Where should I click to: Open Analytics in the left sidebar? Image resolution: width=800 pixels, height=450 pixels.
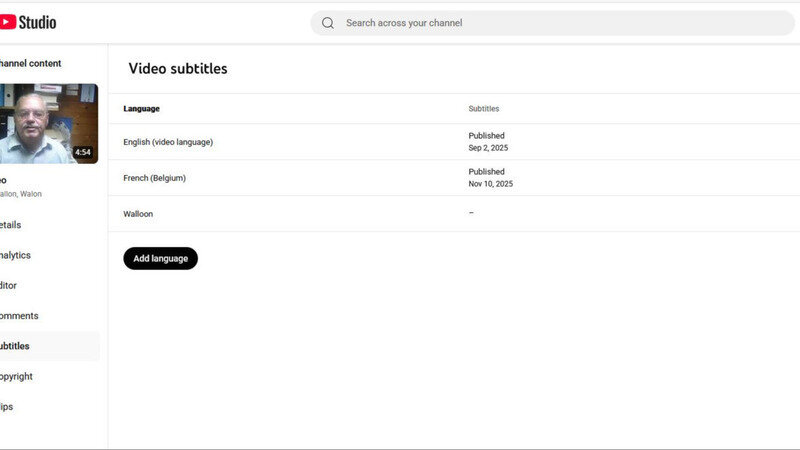pos(15,255)
